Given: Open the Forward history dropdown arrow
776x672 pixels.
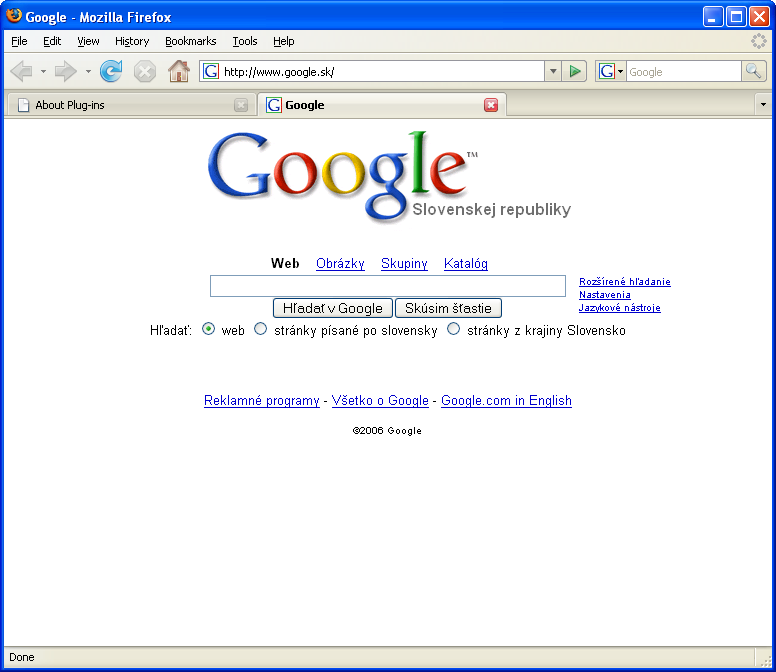Looking at the screenshot, I should click(88, 72).
